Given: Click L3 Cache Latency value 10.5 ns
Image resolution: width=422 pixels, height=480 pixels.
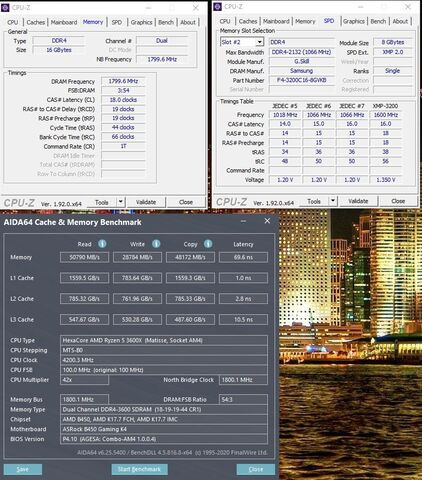Looking at the screenshot, I should [243, 319].
